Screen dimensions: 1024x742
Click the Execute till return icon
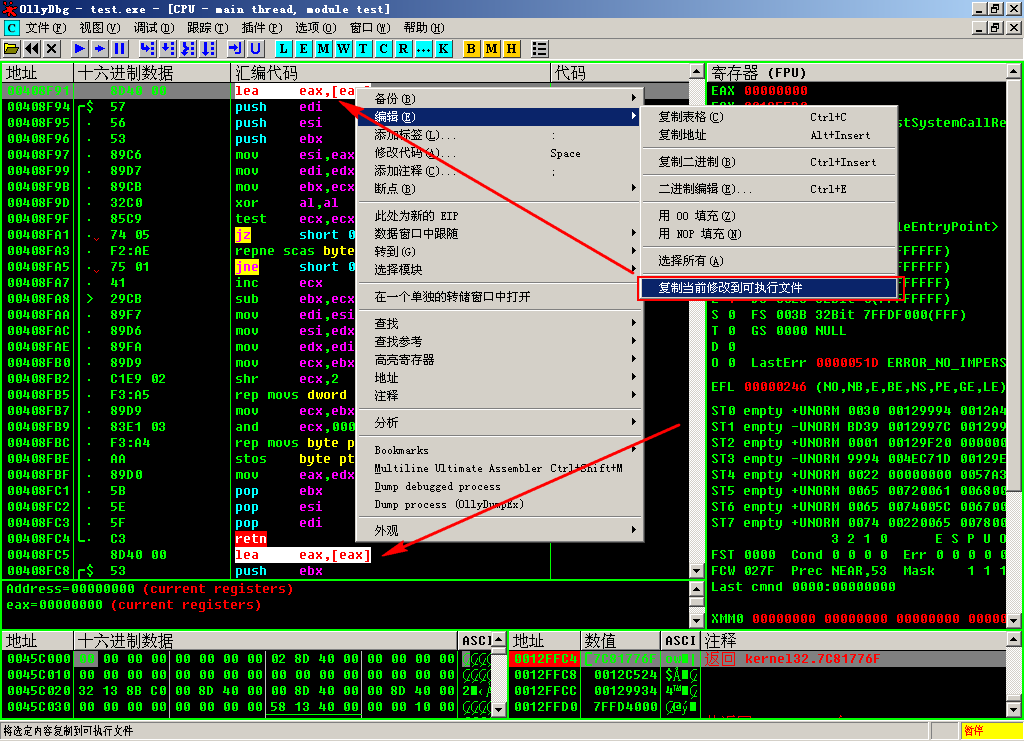[235, 48]
